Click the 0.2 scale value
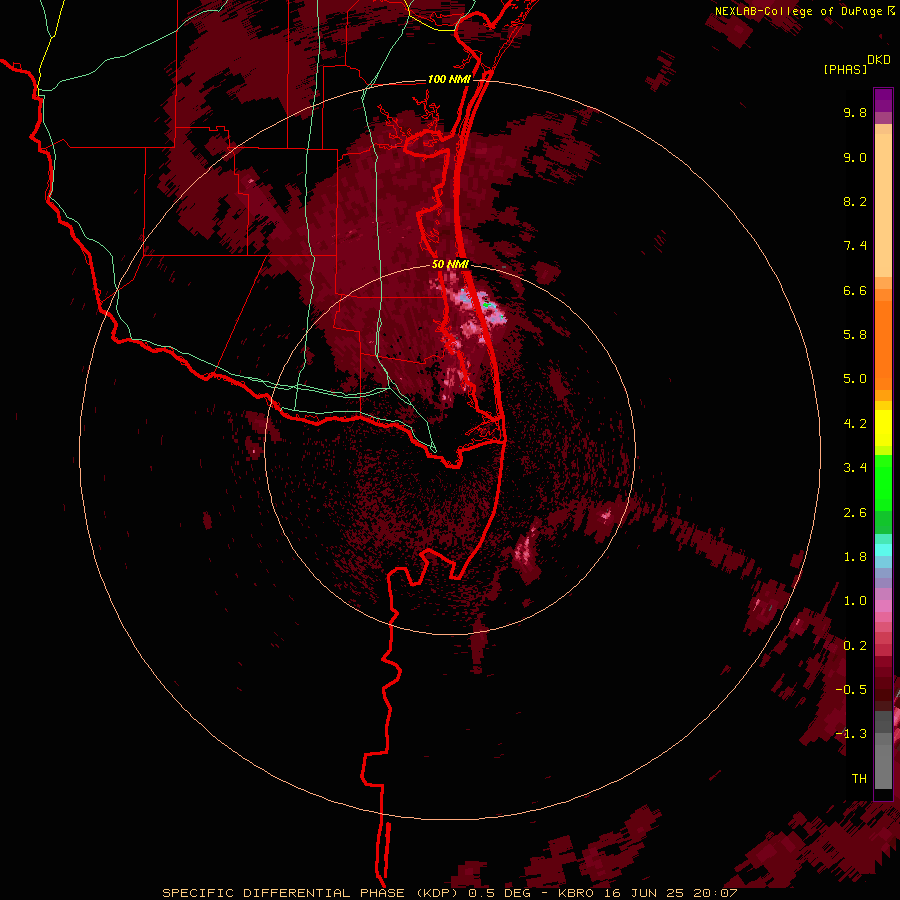The height and width of the screenshot is (900, 900). point(855,646)
